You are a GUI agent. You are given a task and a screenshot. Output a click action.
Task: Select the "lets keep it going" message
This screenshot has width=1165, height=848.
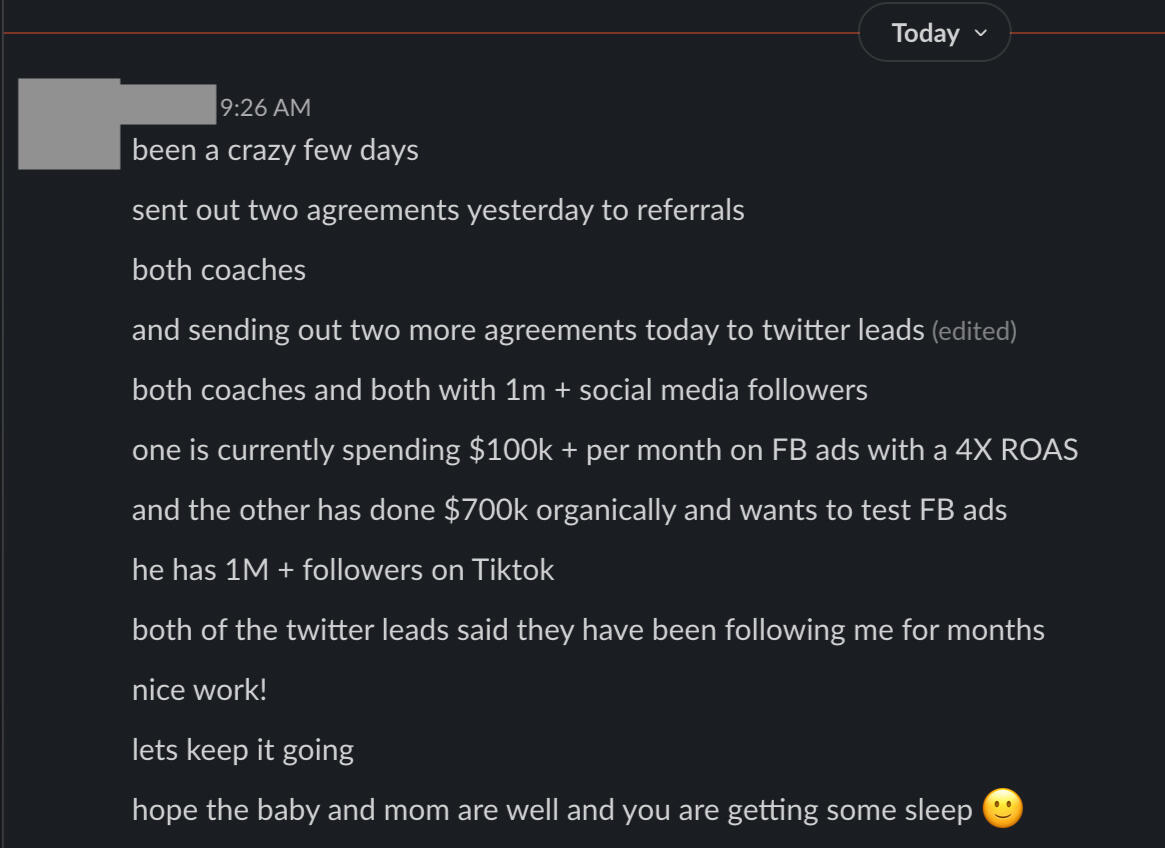click(x=243, y=750)
